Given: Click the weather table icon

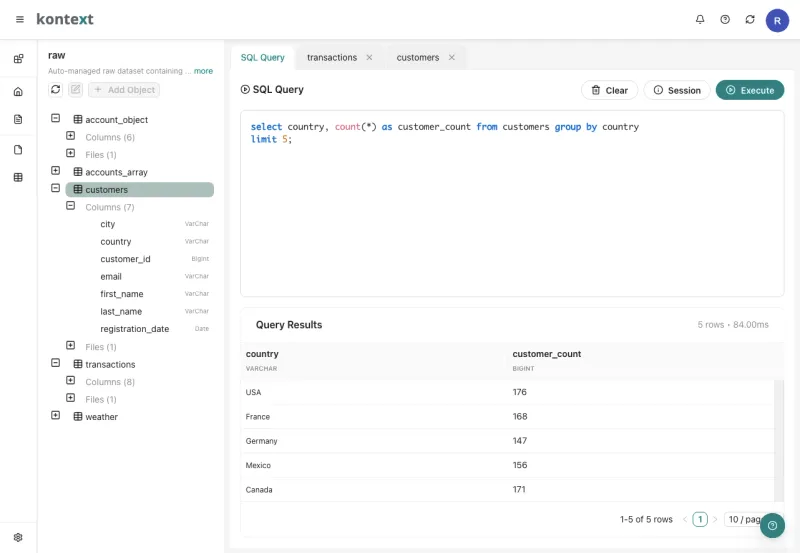Looking at the screenshot, I should (78, 416).
